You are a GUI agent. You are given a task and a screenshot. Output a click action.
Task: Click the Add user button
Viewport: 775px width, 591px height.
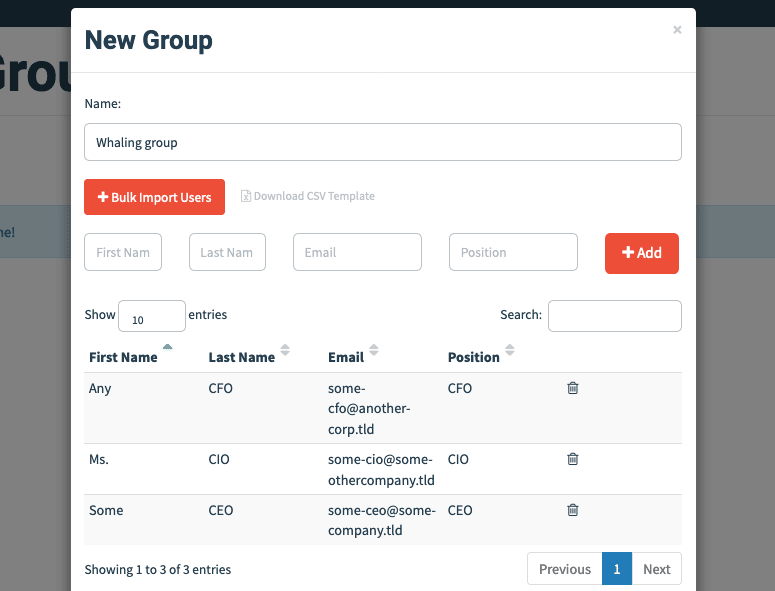click(642, 253)
